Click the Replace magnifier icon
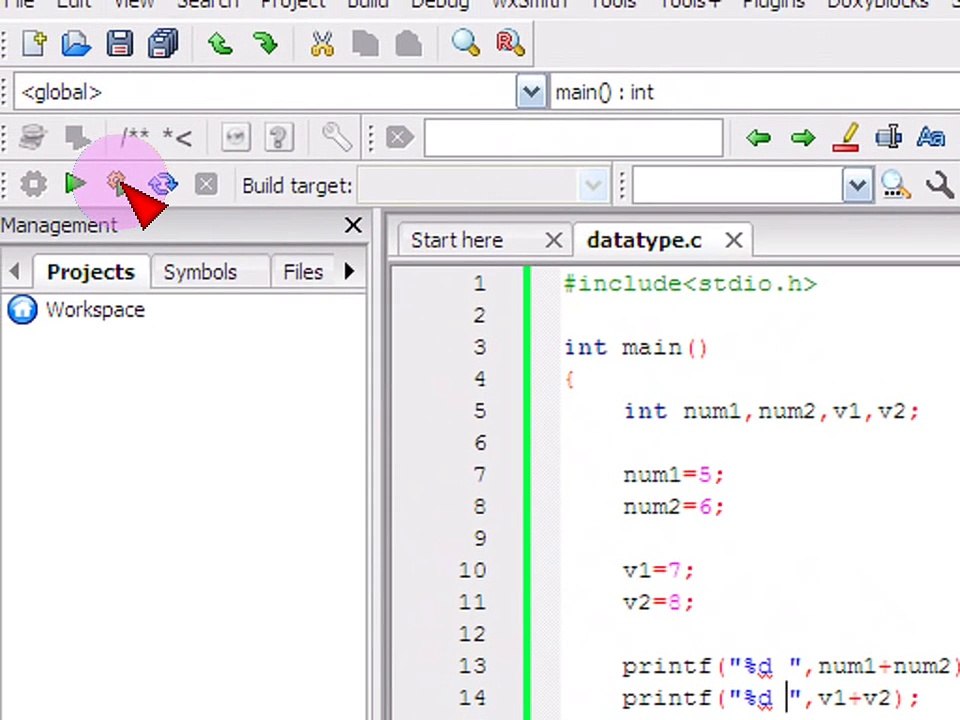Screen dimensions: 960x720 pyautogui.click(x=510, y=44)
